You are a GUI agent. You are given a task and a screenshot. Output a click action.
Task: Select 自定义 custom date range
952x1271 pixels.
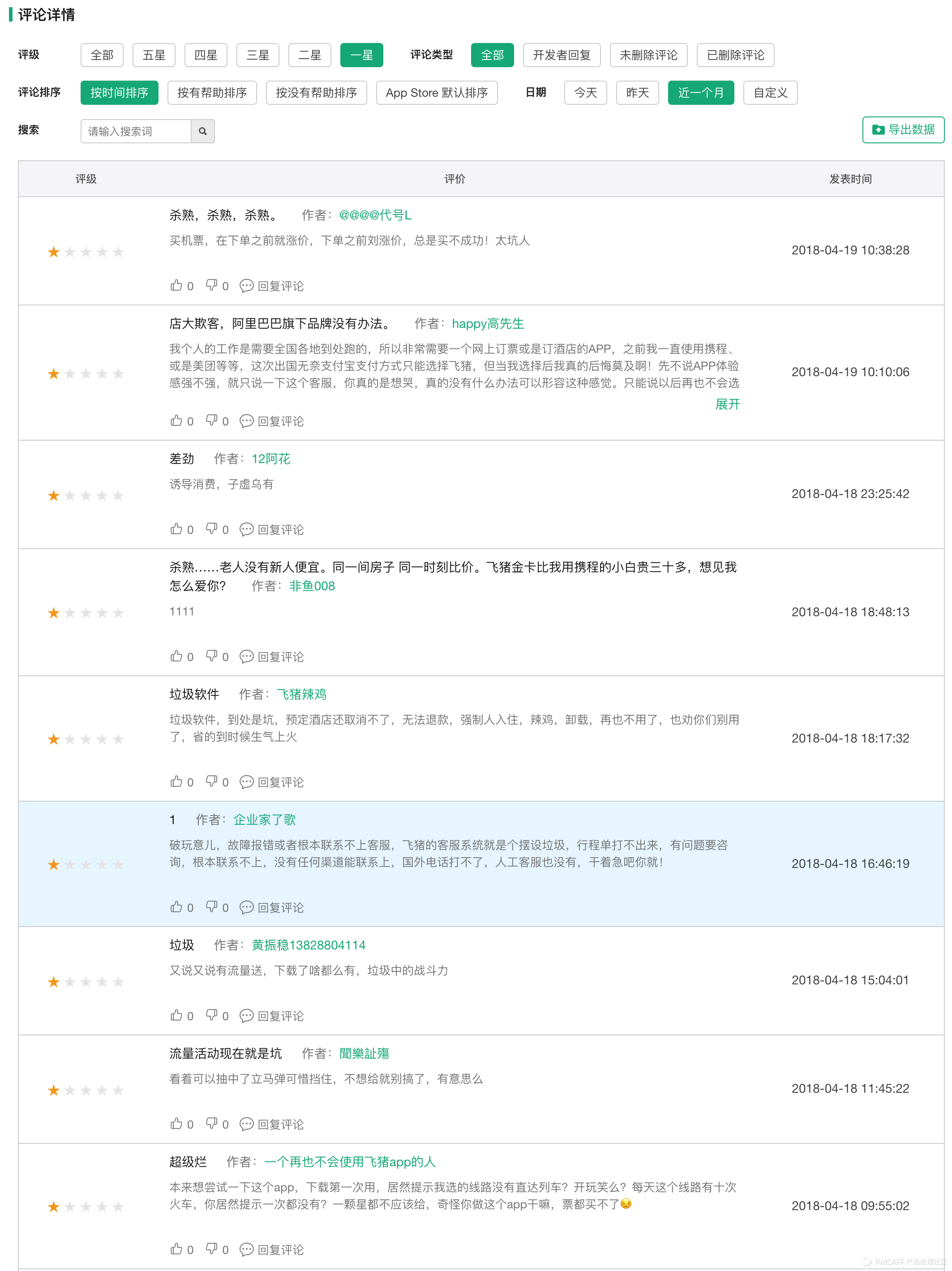(x=771, y=93)
